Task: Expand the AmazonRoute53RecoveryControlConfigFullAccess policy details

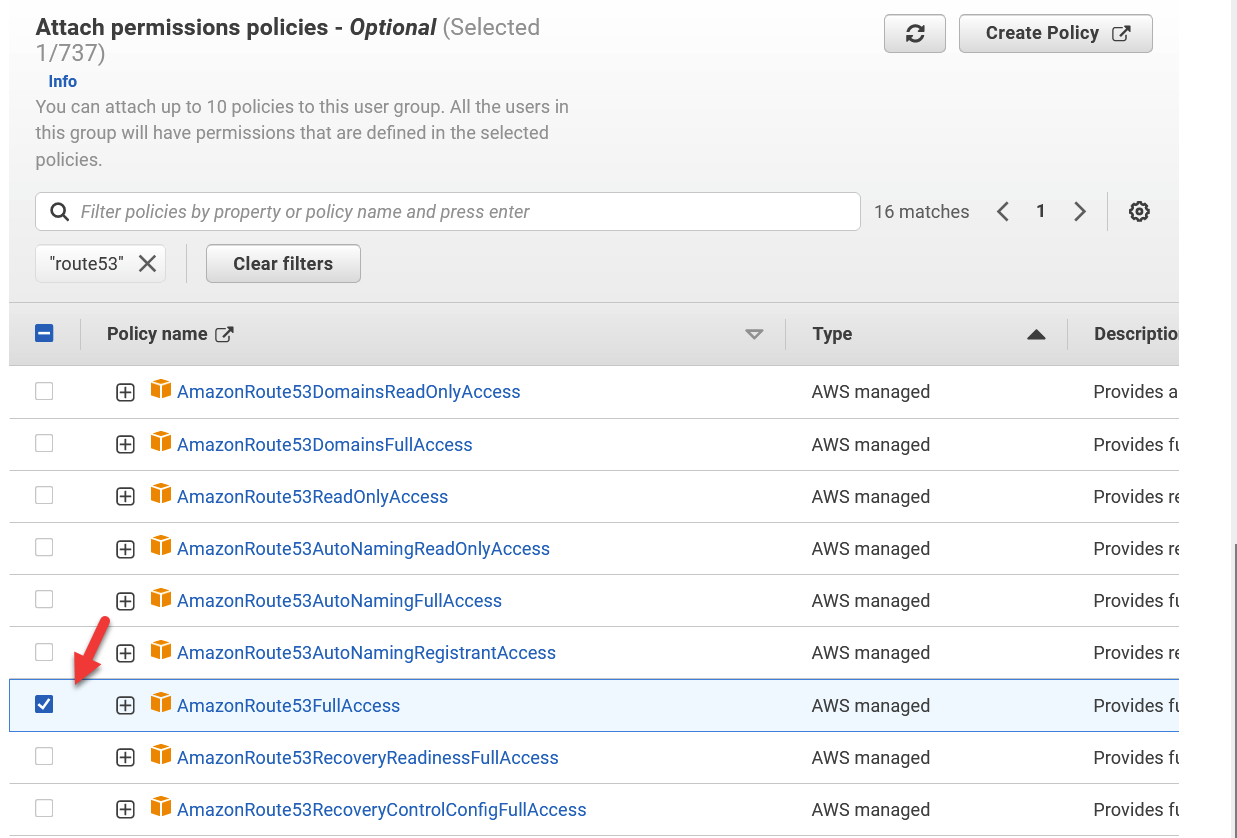Action: [x=125, y=810]
